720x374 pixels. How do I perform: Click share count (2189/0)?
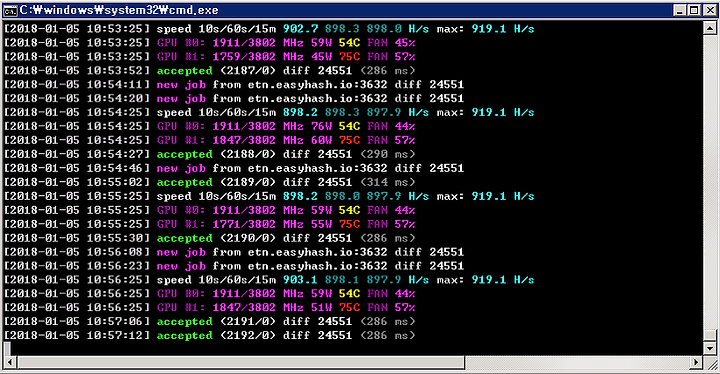248,182
